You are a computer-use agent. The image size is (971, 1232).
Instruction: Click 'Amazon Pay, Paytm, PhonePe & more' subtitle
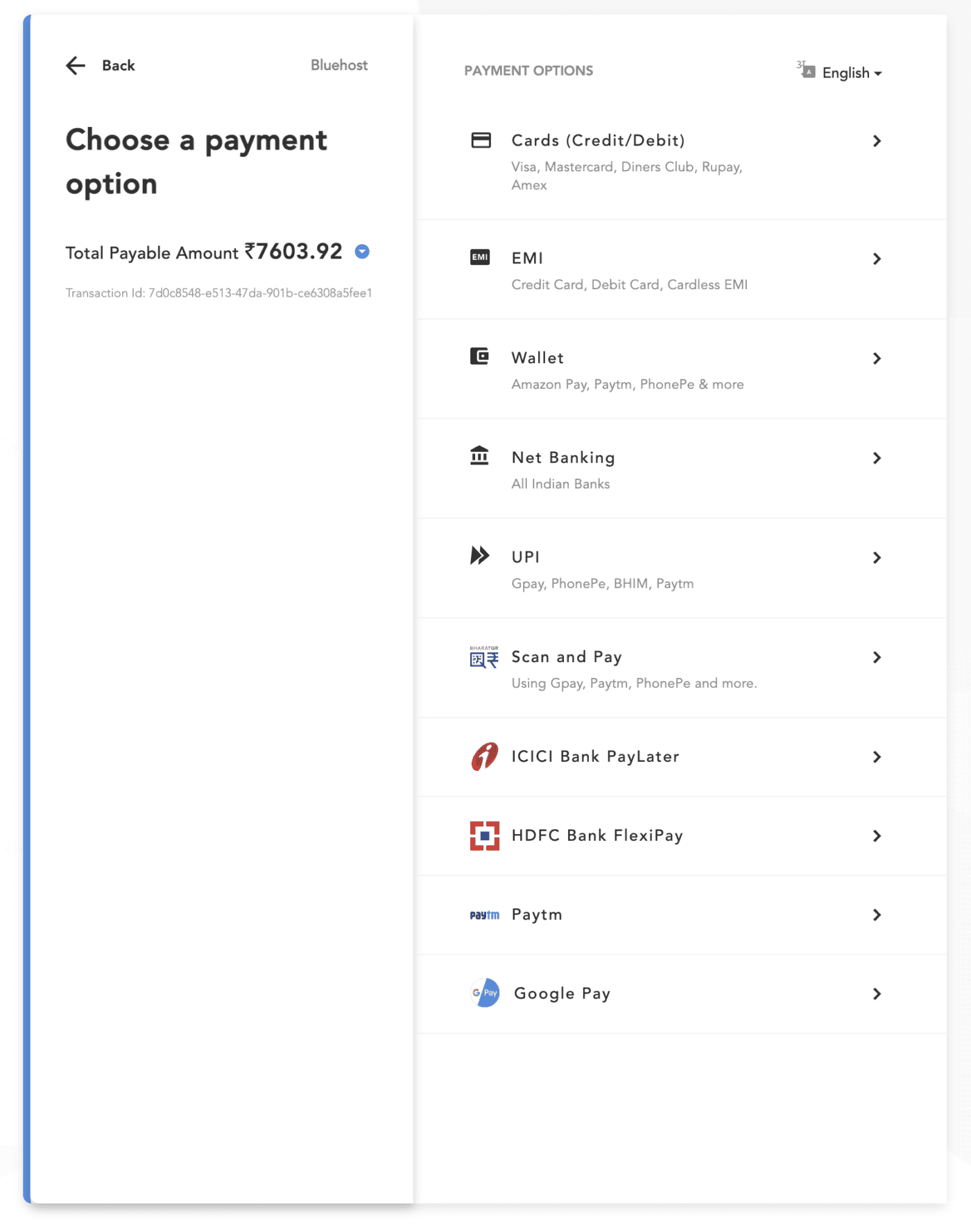click(x=627, y=384)
